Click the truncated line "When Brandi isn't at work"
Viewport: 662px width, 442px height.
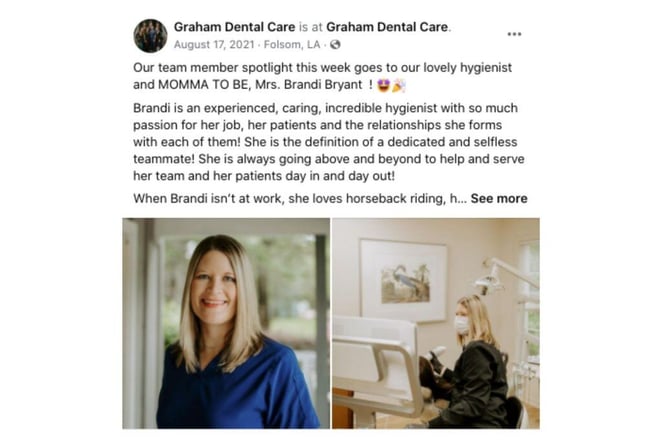(x=300, y=198)
